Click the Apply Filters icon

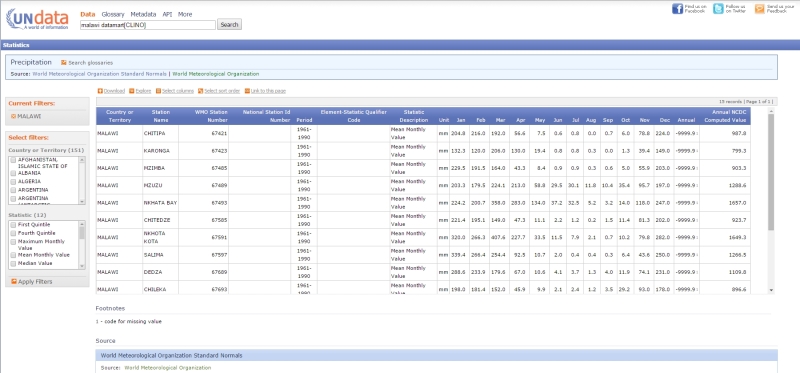(x=14, y=282)
